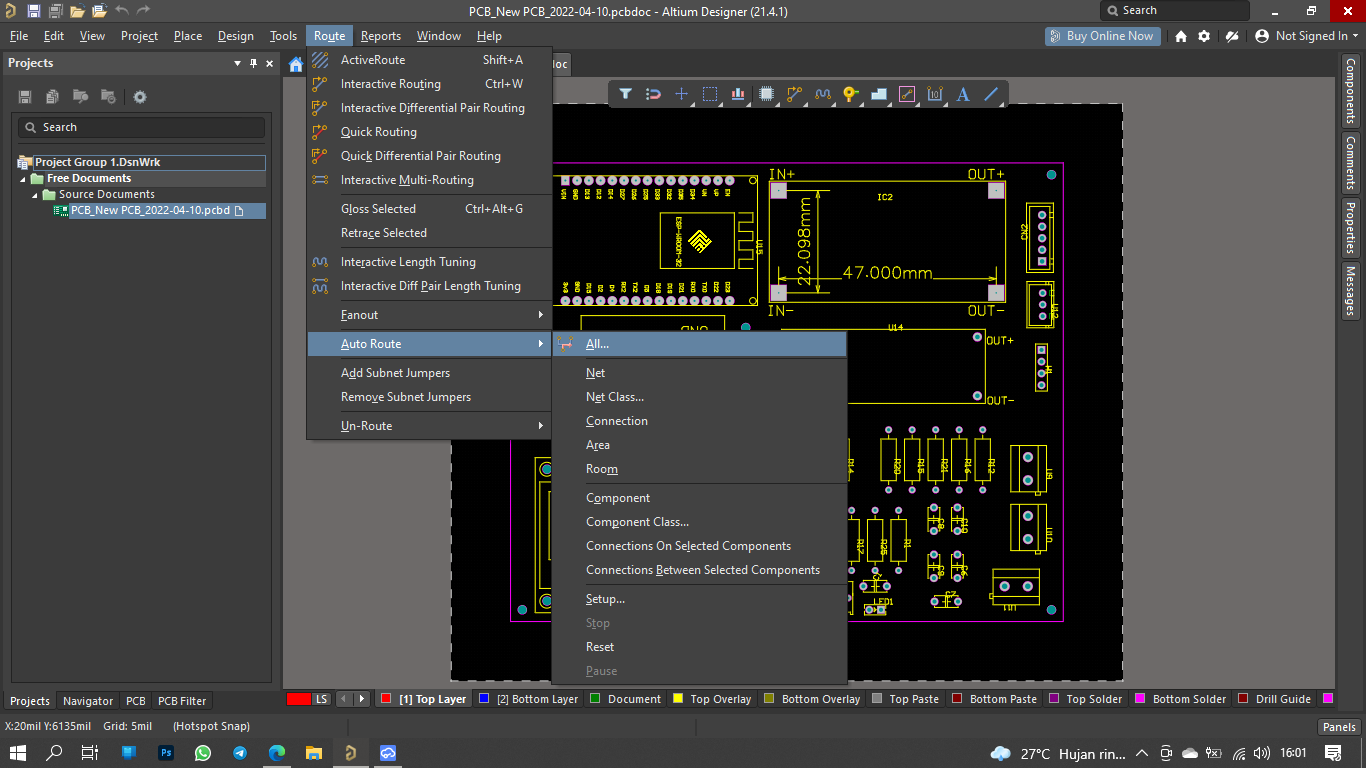The height and width of the screenshot is (768, 1366).
Task: Collapse the Free Documents tree node
Action: [23, 179]
